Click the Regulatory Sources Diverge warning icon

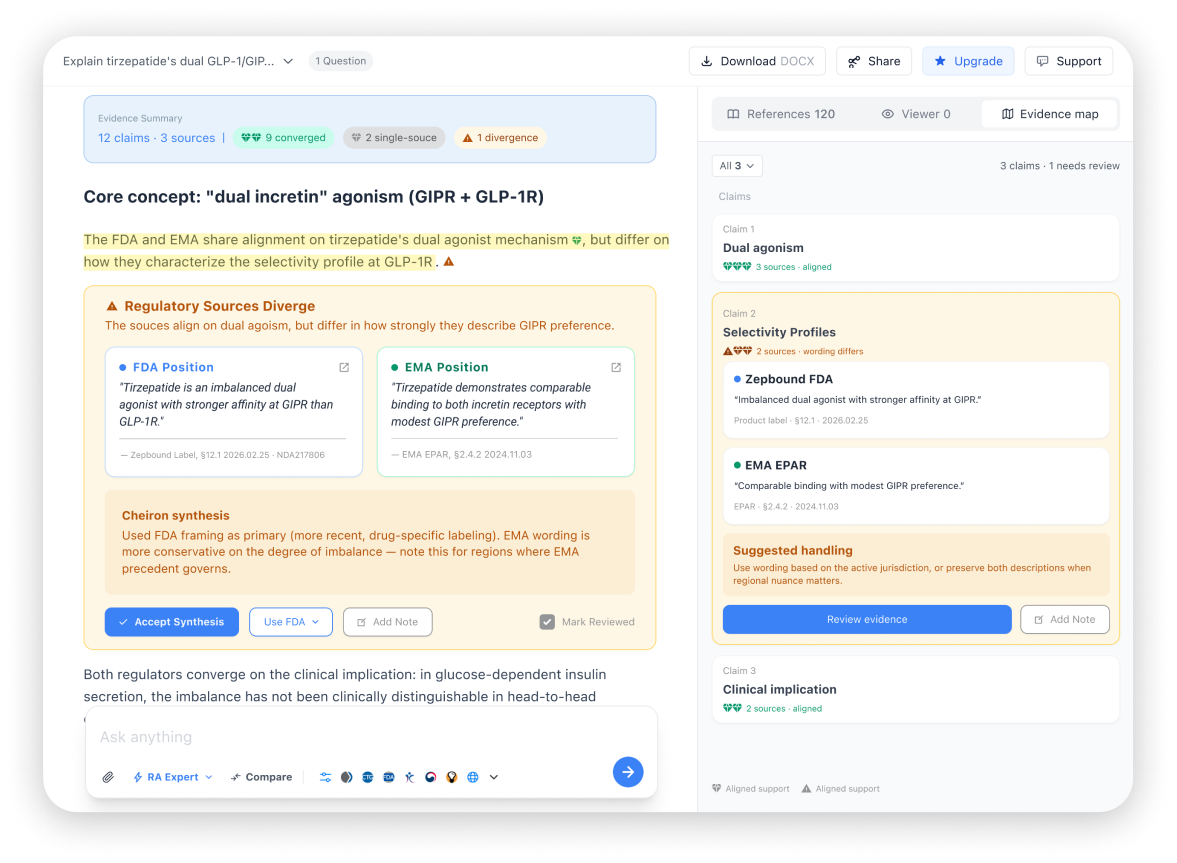pyautogui.click(x=112, y=306)
